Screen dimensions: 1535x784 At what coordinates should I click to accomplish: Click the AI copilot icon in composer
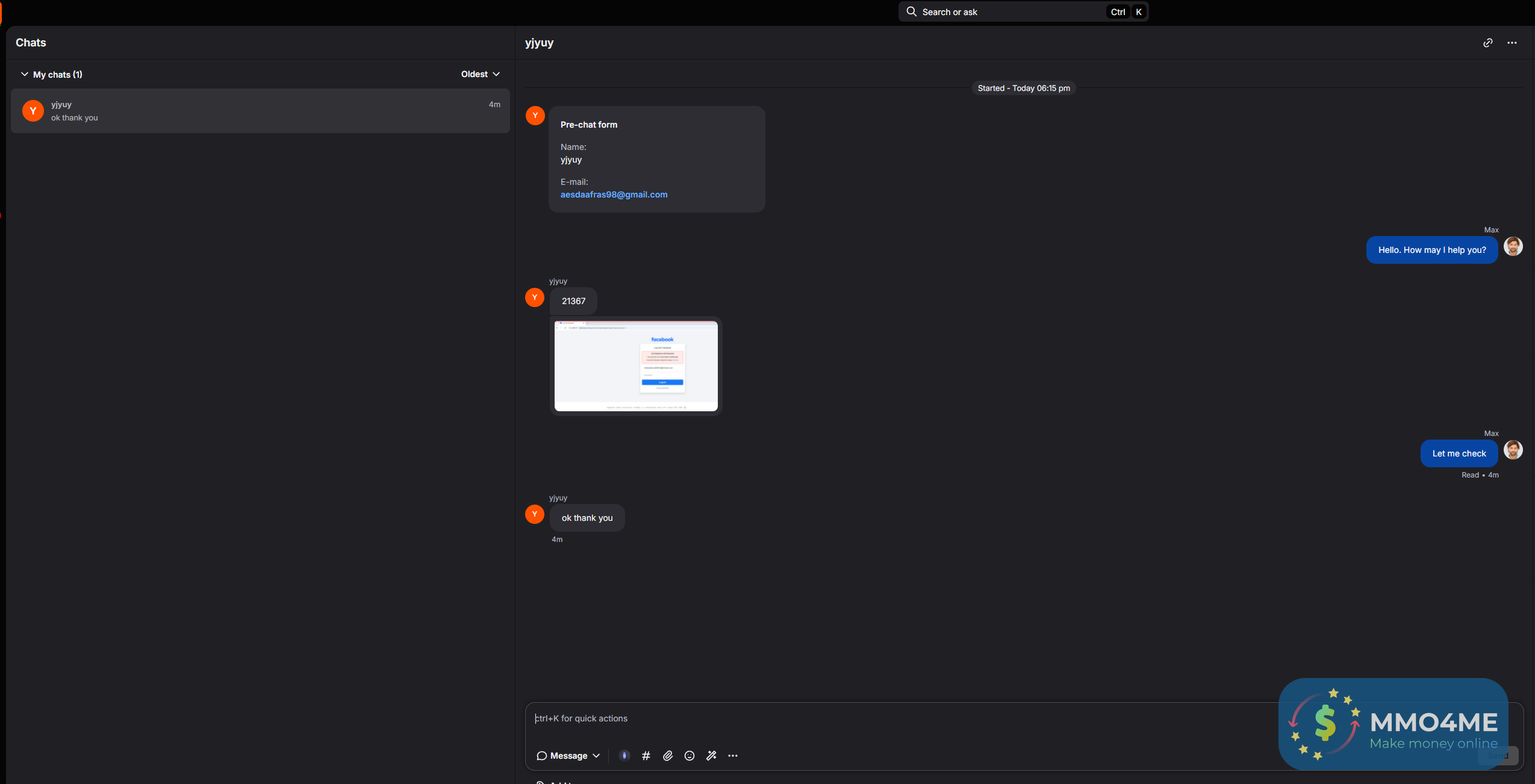pyautogui.click(x=624, y=756)
